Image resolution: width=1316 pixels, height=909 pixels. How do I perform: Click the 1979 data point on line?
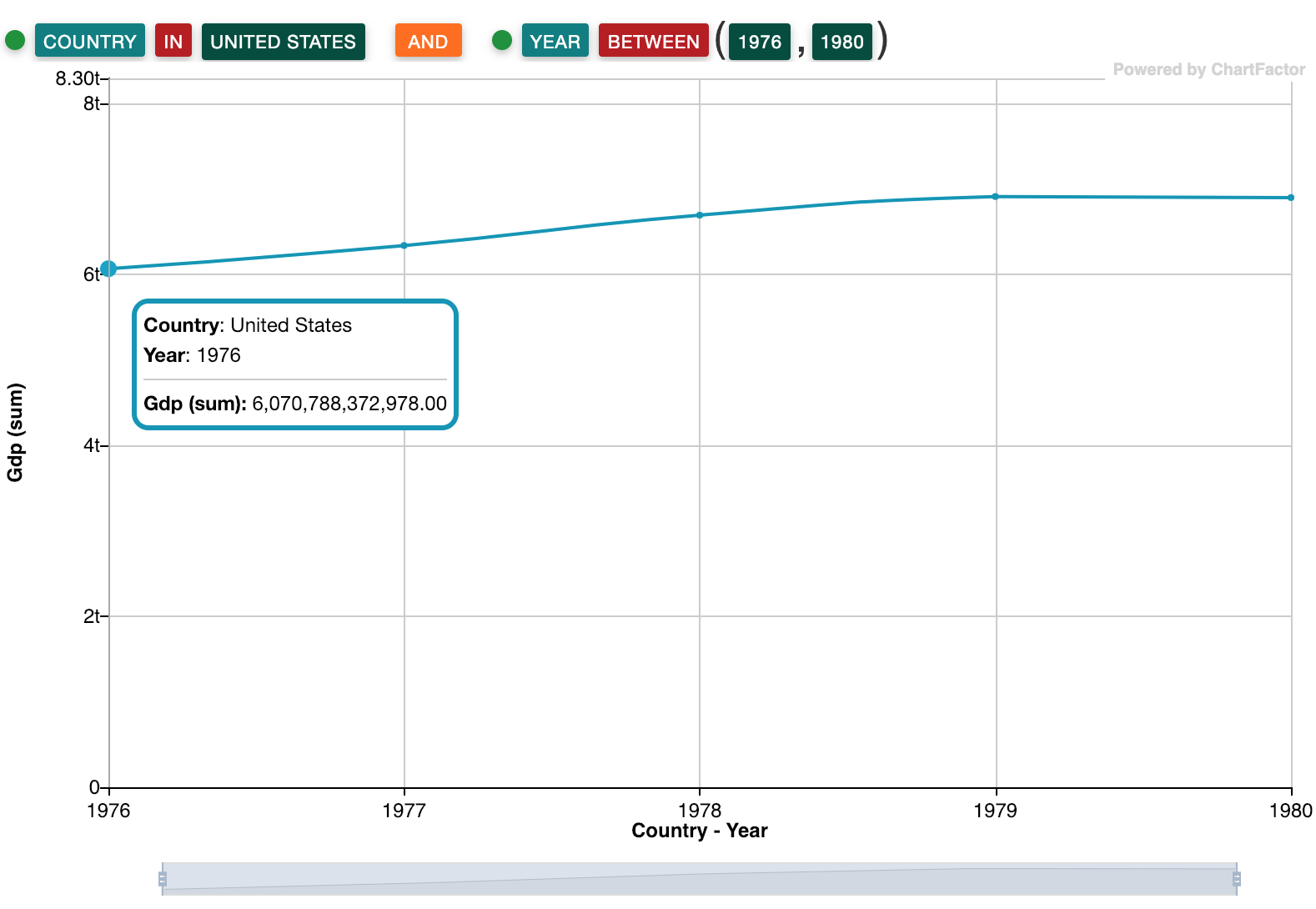click(996, 197)
